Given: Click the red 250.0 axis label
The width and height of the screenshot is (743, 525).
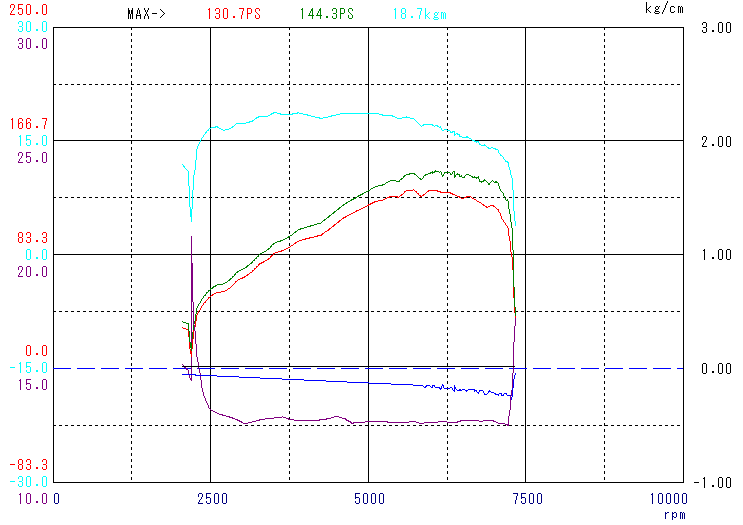Looking at the screenshot, I should pyautogui.click(x=28, y=9).
